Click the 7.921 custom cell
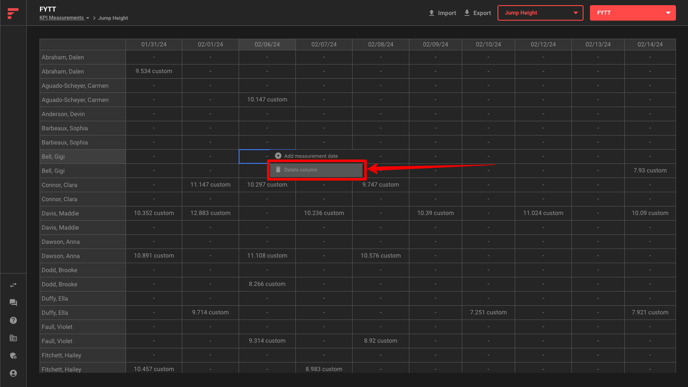 pyautogui.click(x=650, y=312)
